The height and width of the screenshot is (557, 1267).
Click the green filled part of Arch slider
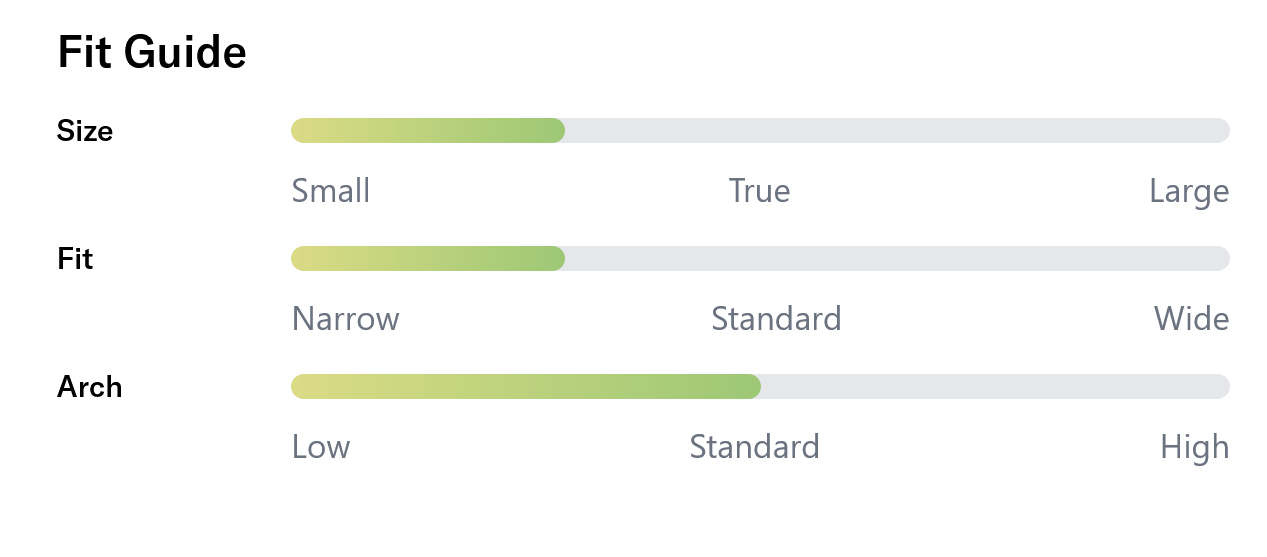click(x=525, y=387)
